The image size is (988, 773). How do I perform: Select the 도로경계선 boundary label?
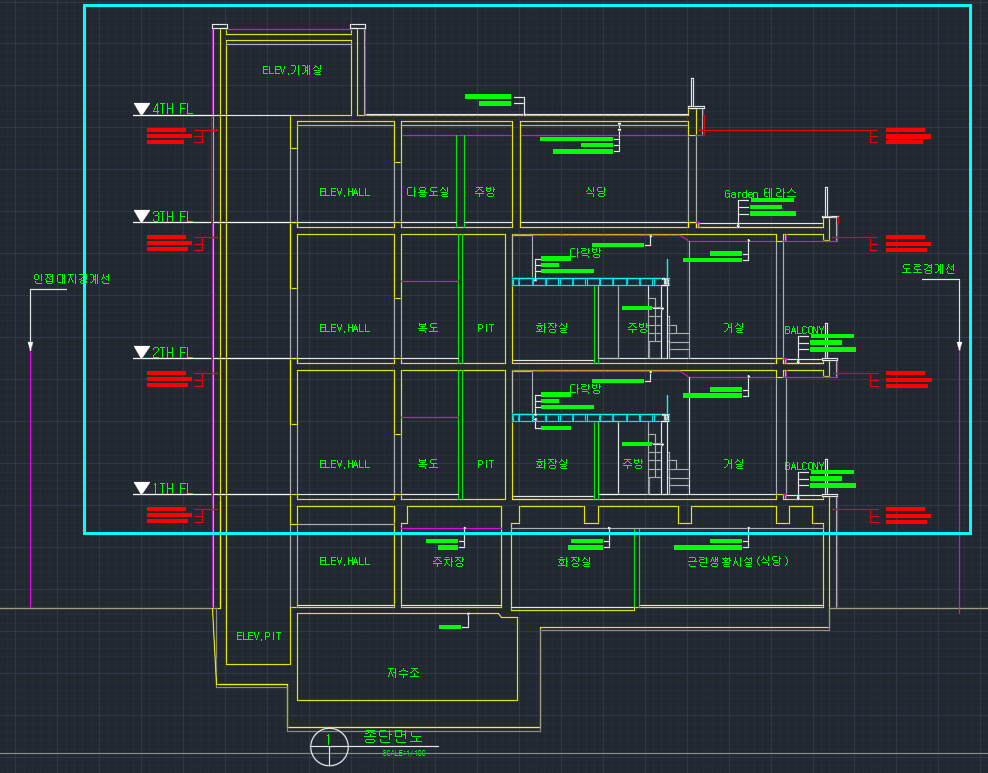coord(928,269)
